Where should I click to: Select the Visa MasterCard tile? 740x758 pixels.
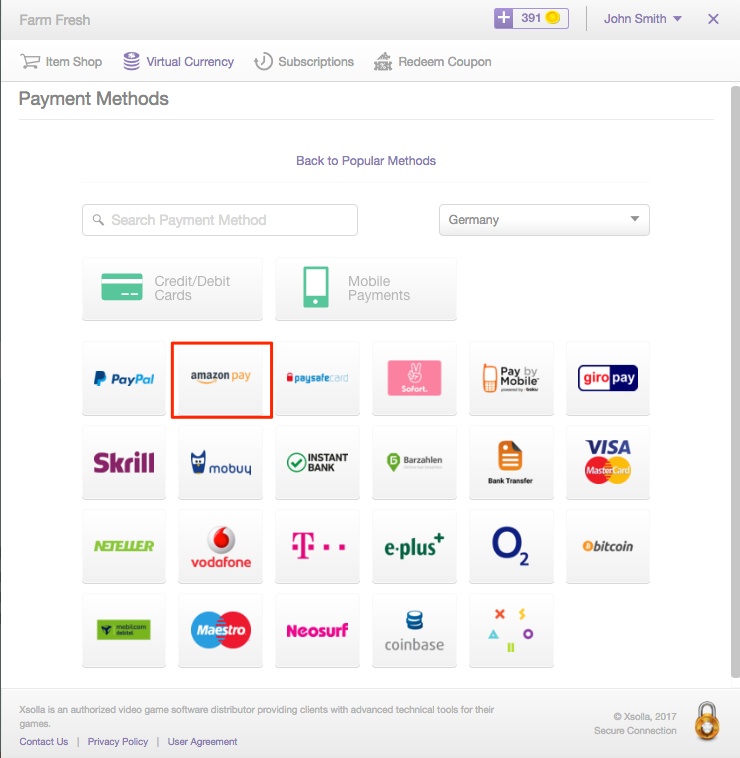(608, 462)
